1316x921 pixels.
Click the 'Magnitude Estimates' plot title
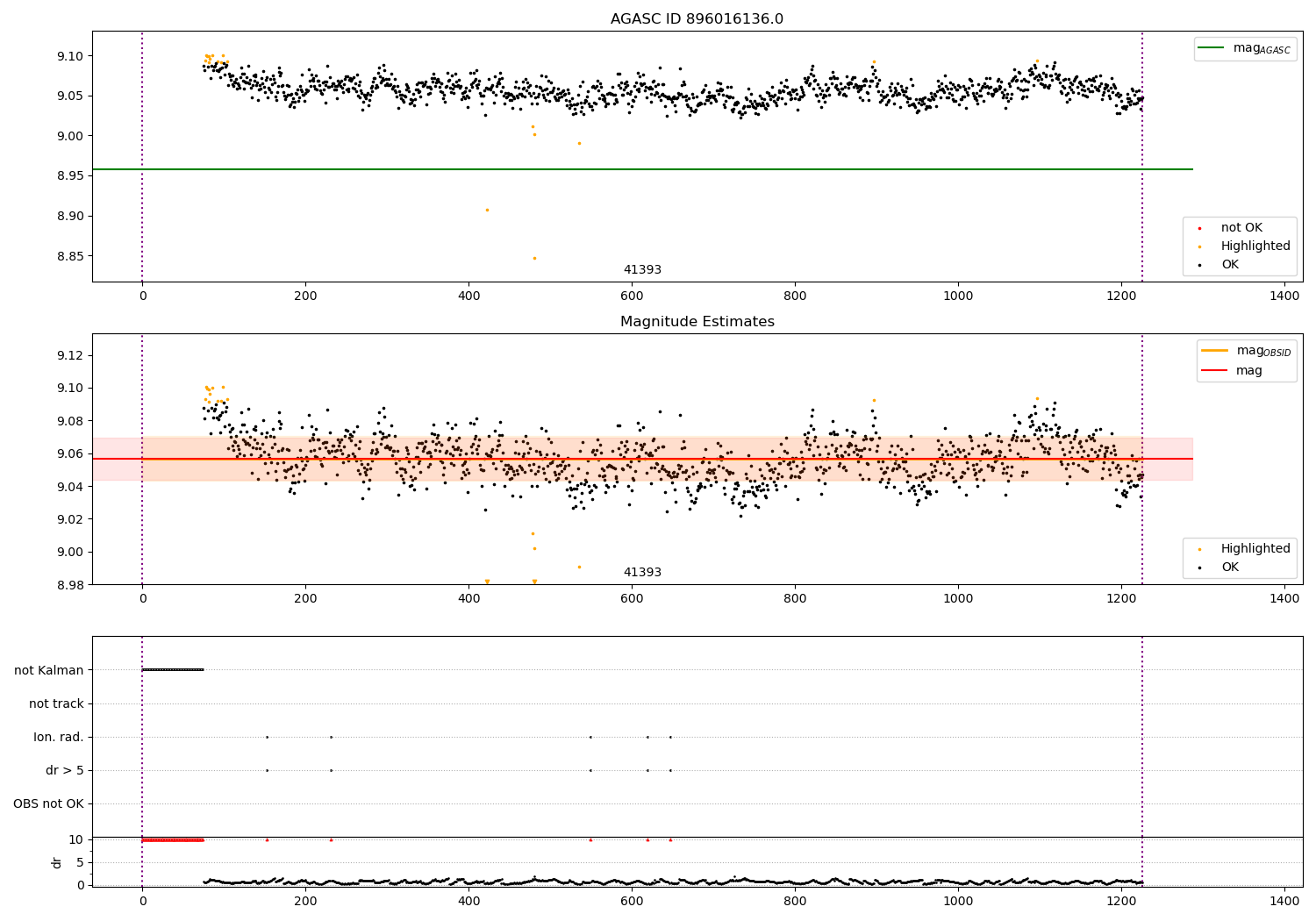(x=697, y=322)
